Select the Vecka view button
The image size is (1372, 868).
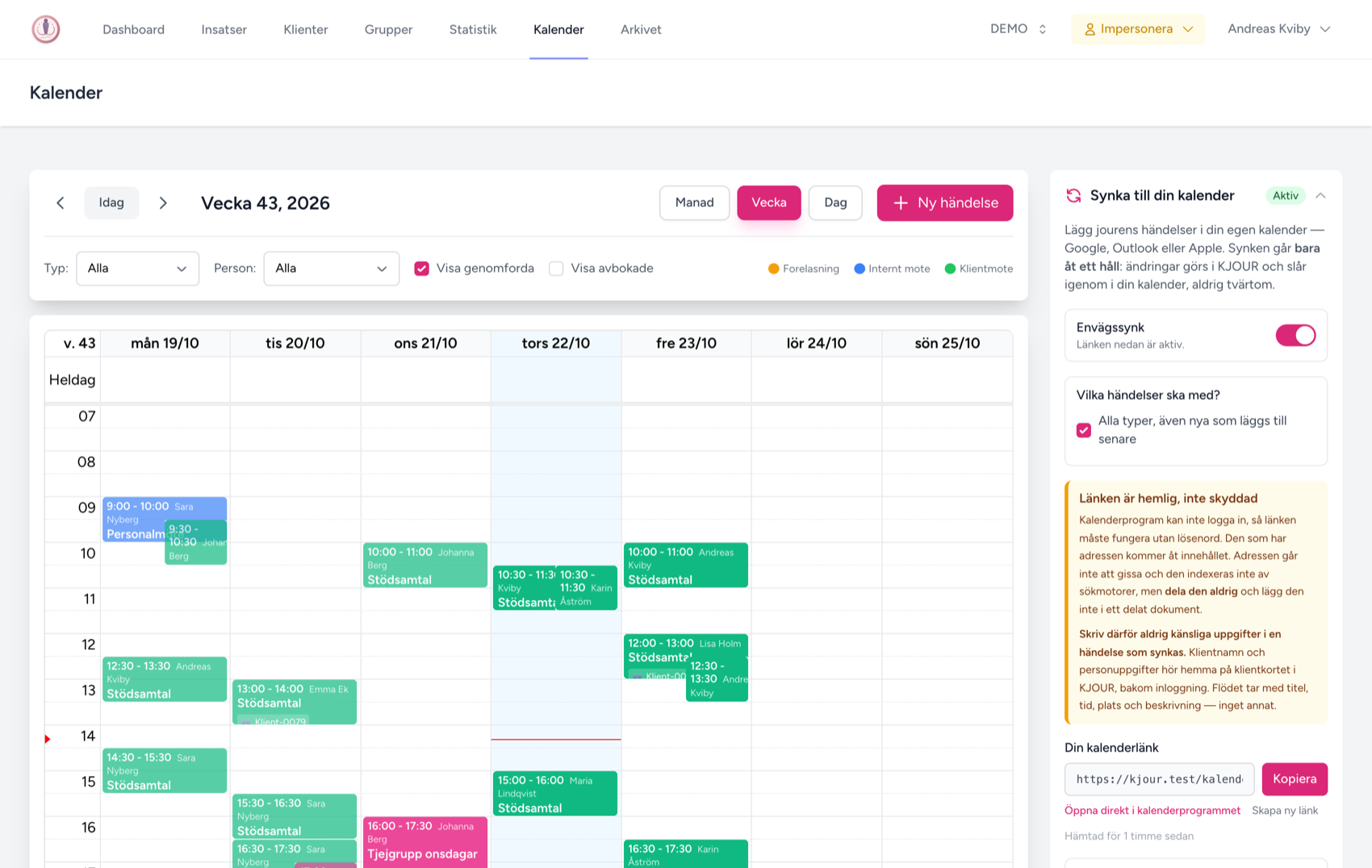[768, 202]
